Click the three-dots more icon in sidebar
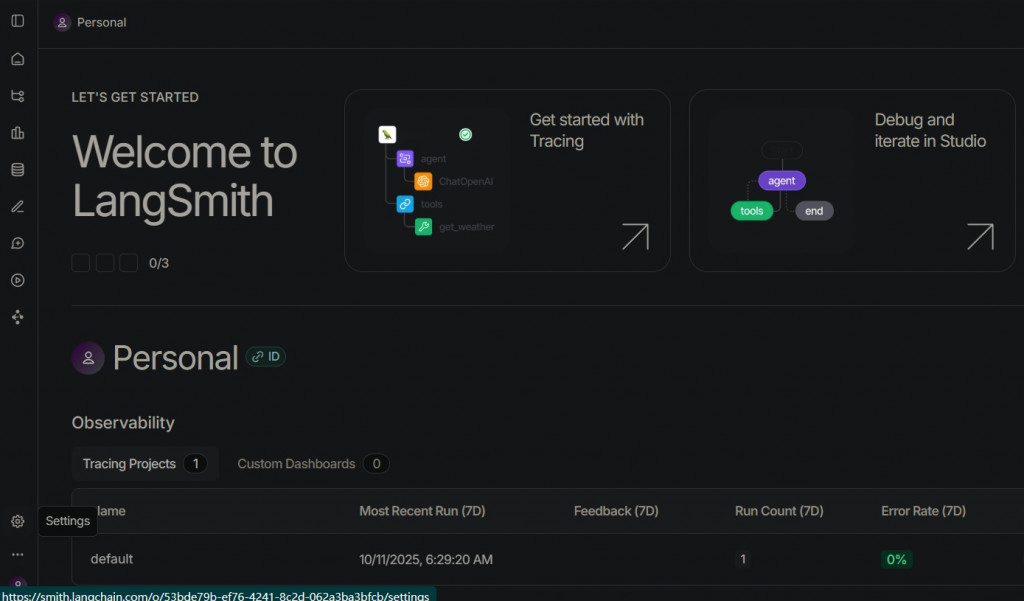This screenshot has width=1024, height=601. 18,555
